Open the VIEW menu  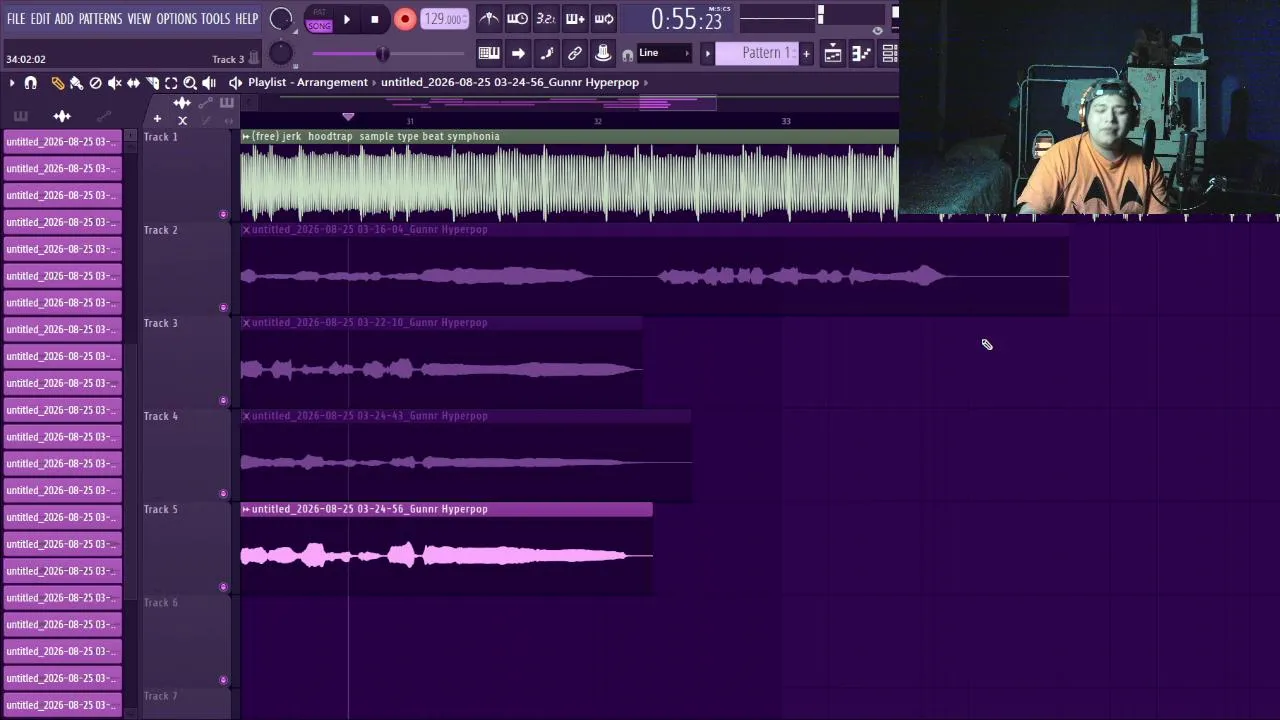coord(139,19)
